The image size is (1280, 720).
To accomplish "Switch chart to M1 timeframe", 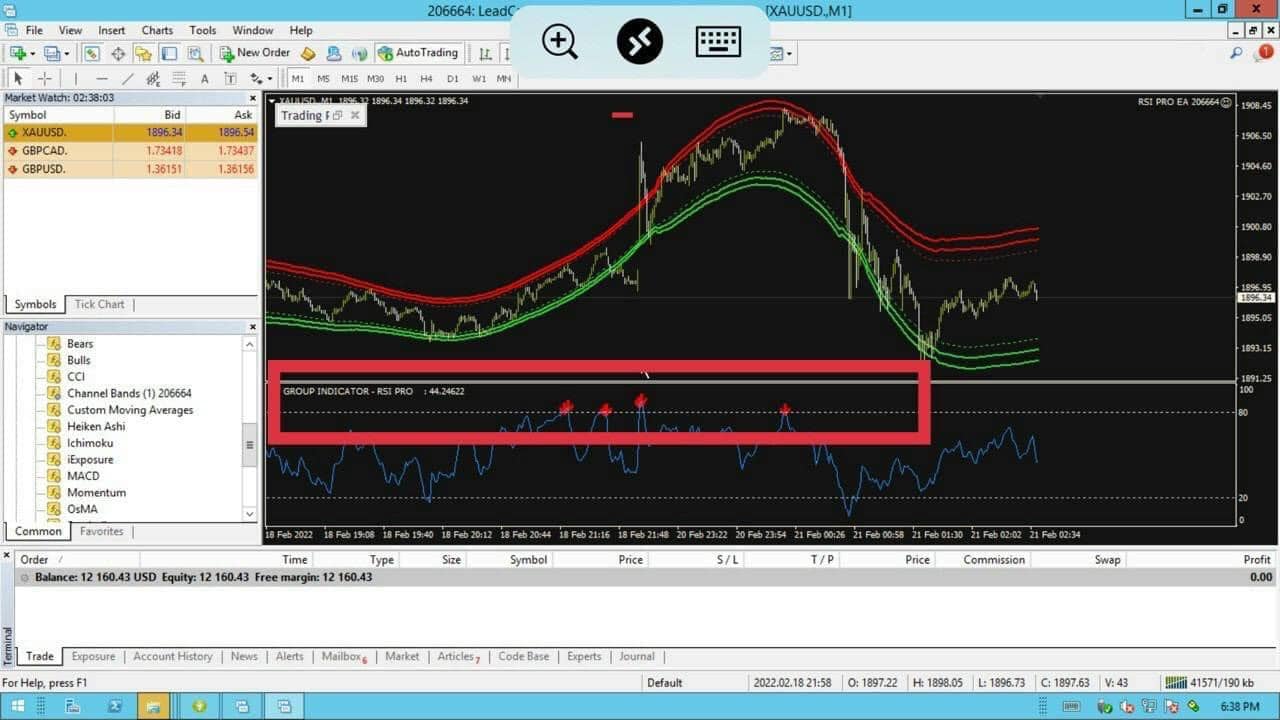I will pos(297,78).
